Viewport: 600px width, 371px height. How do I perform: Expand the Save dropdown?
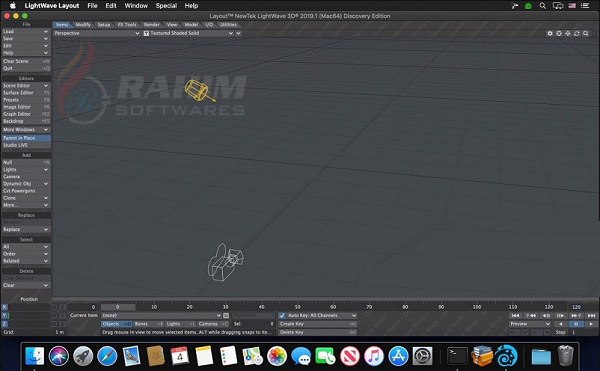[x=26, y=39]
